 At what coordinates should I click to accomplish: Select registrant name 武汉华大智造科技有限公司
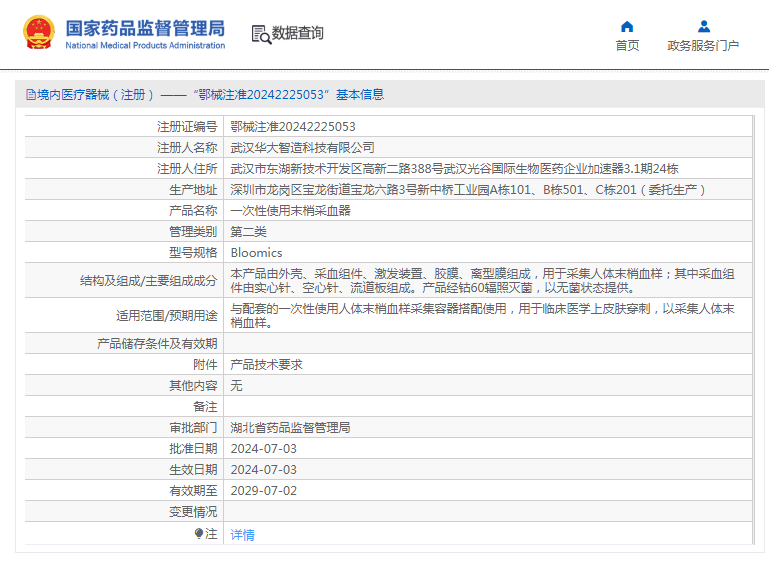click(303, 148)
